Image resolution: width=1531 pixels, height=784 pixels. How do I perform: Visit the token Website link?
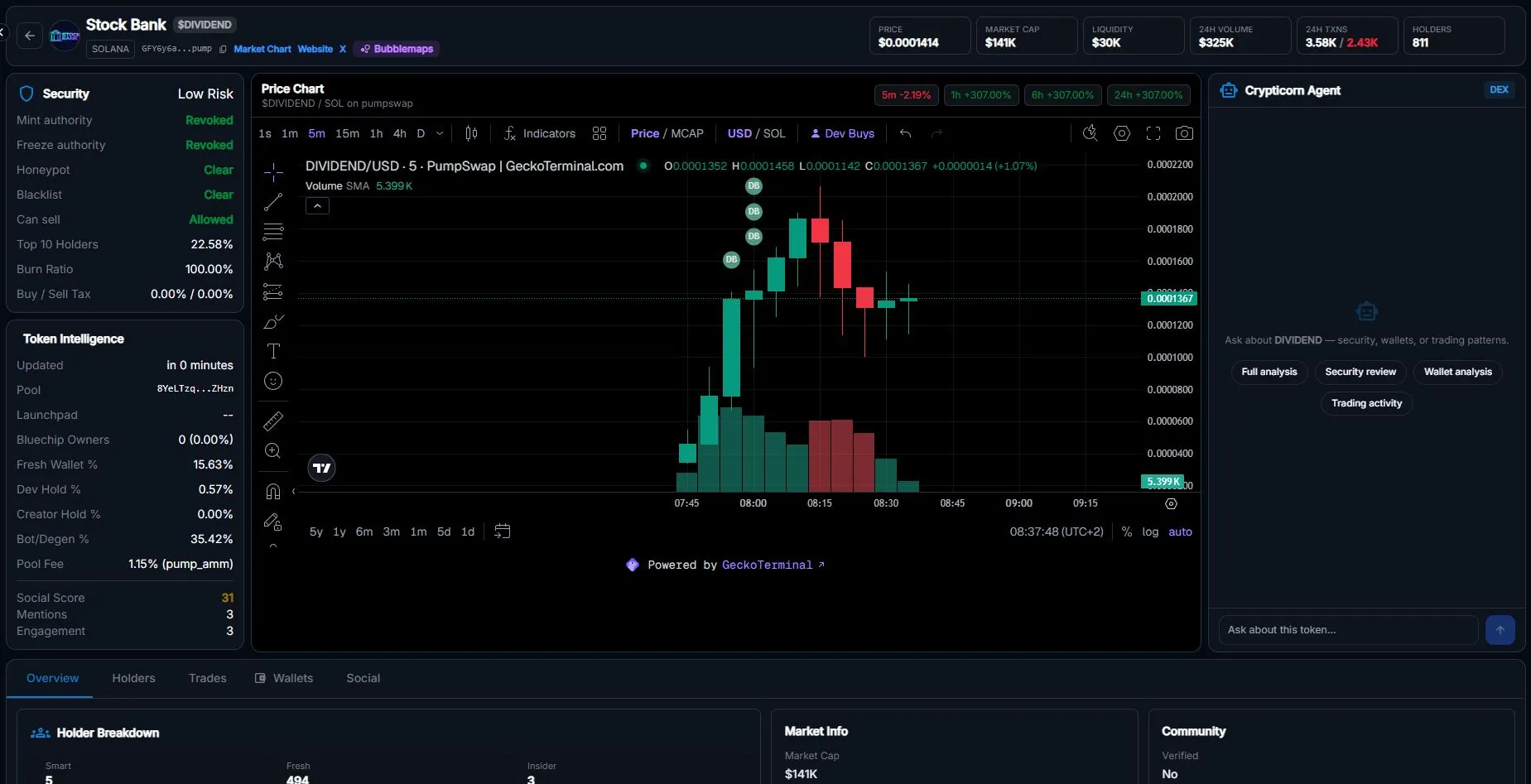(x=315, y=49)
